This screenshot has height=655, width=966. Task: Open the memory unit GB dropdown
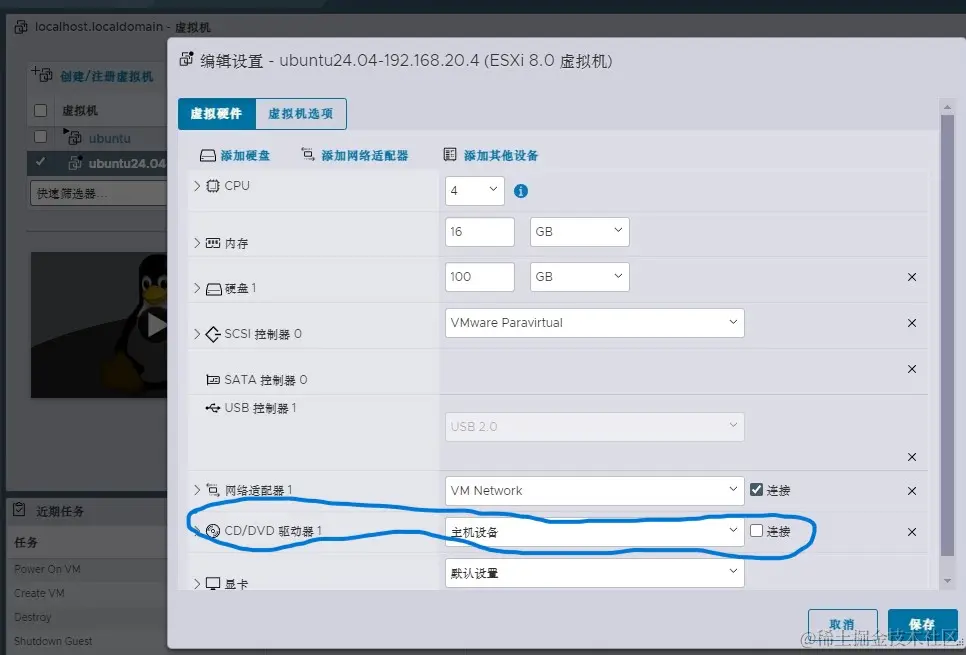[x=580, y=232]
